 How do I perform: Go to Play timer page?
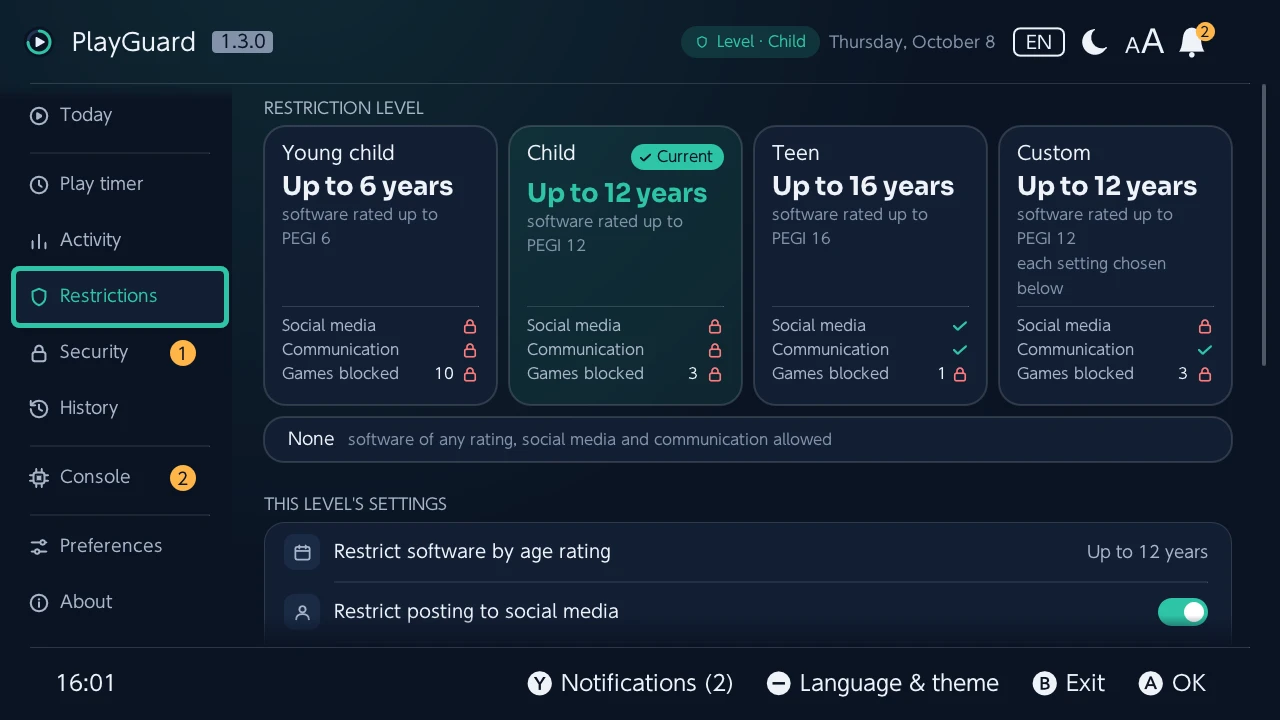[120, 184]
